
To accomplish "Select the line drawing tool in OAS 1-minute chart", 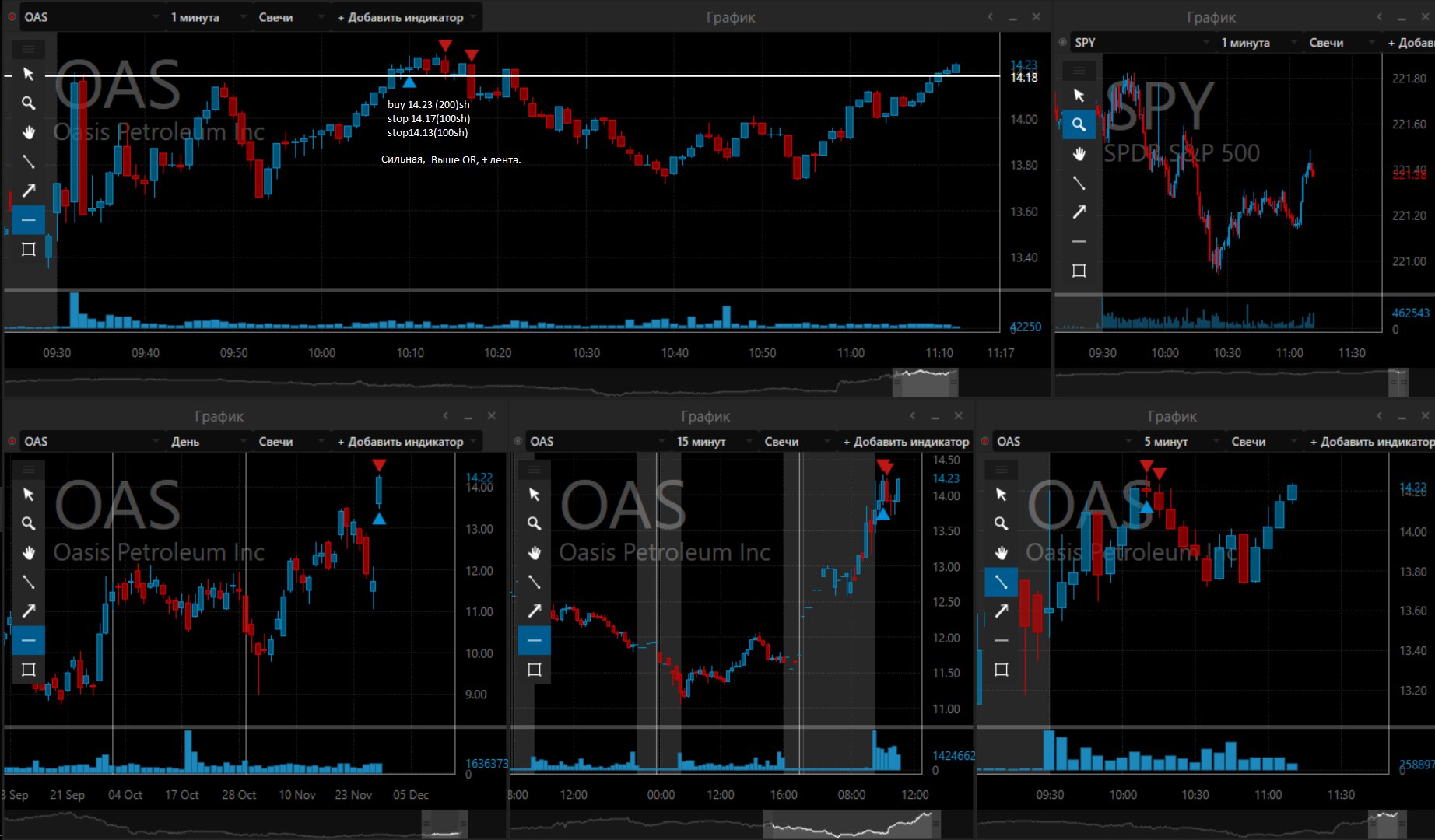I will pos(29,162).
